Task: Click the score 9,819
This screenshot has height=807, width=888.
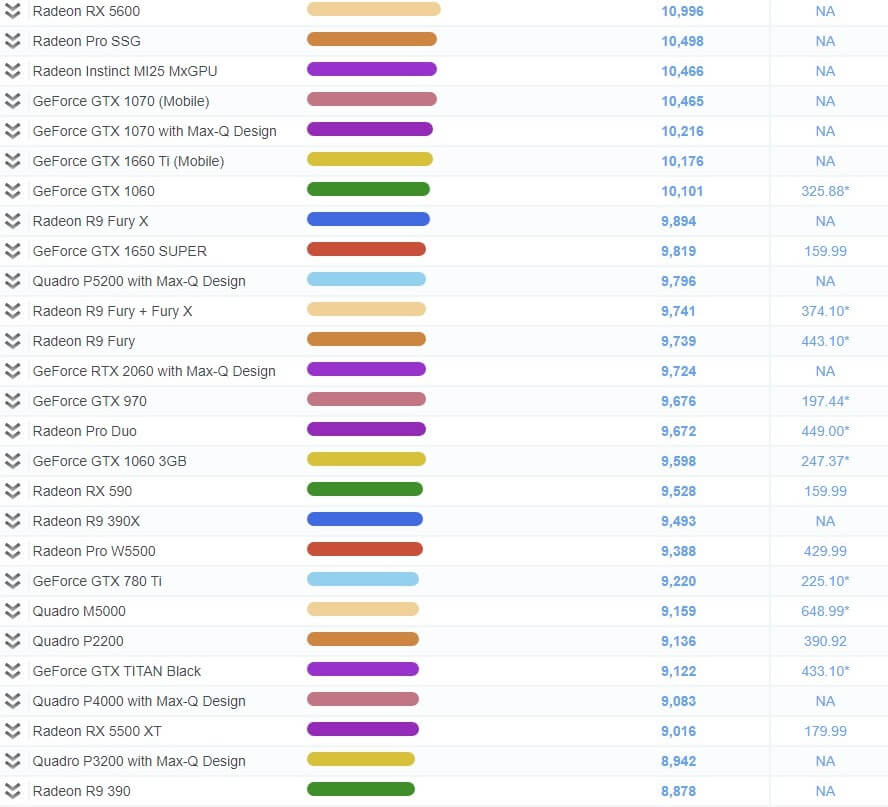Action: coord(678,251)
